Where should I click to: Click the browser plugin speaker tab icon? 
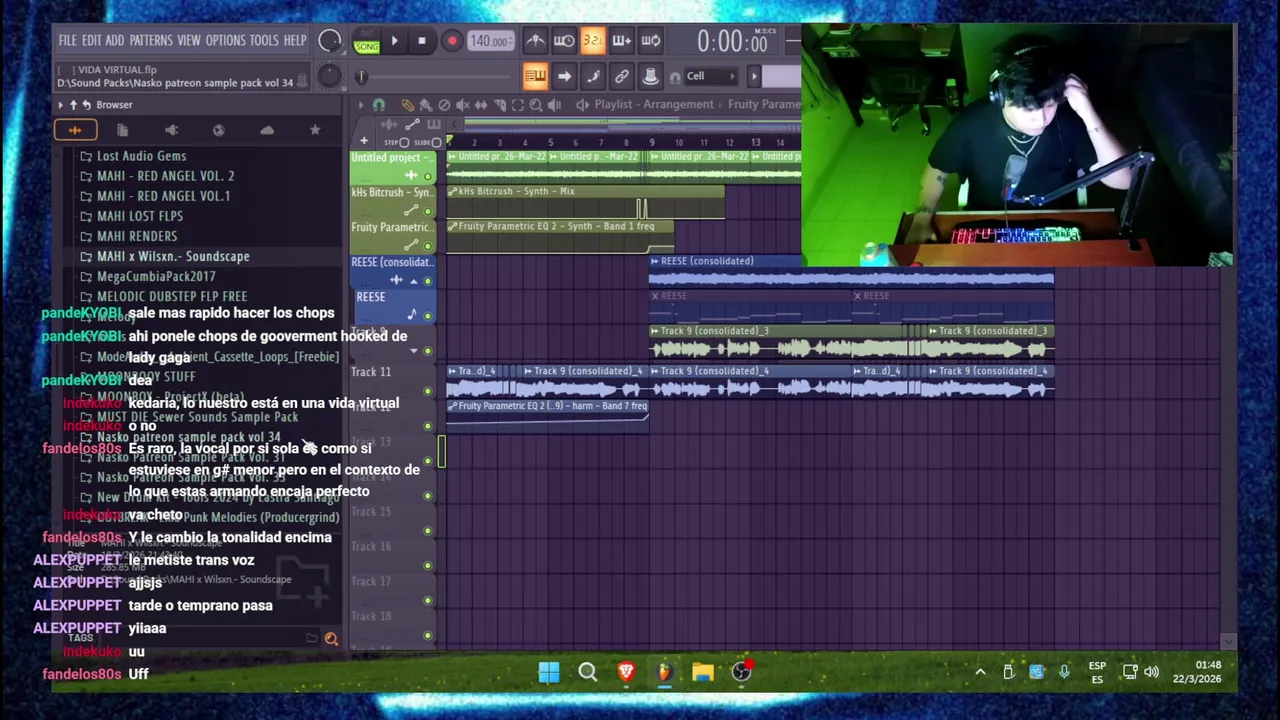(171, 130)
